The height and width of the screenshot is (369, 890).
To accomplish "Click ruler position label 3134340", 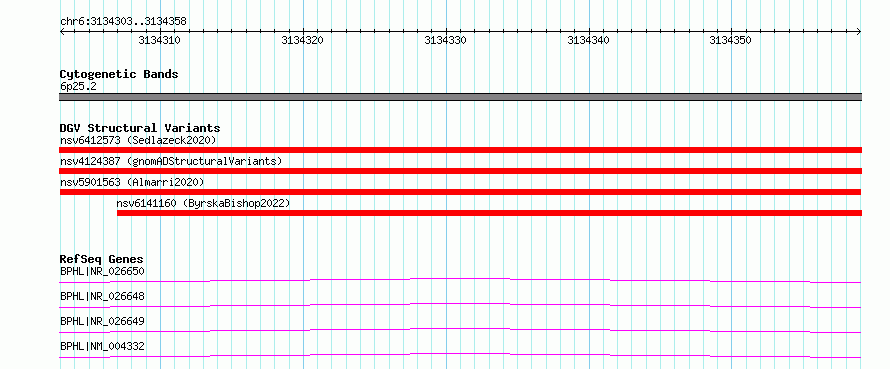I will click(588, 40).
